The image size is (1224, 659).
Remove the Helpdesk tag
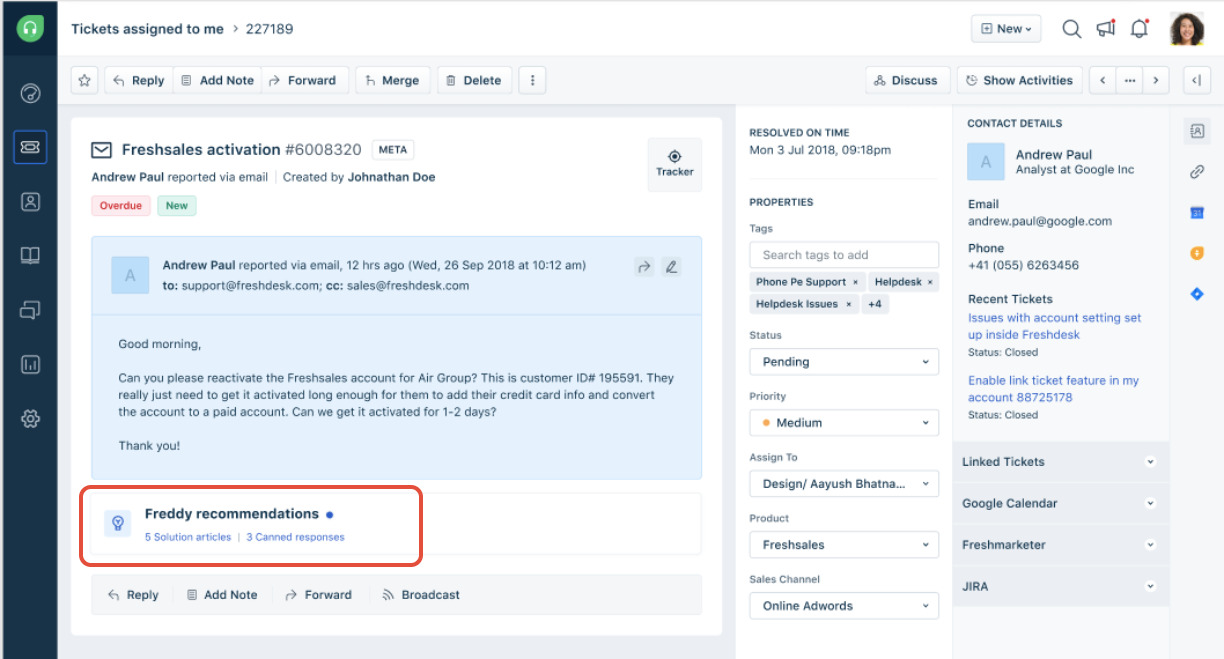pos(930,283)
